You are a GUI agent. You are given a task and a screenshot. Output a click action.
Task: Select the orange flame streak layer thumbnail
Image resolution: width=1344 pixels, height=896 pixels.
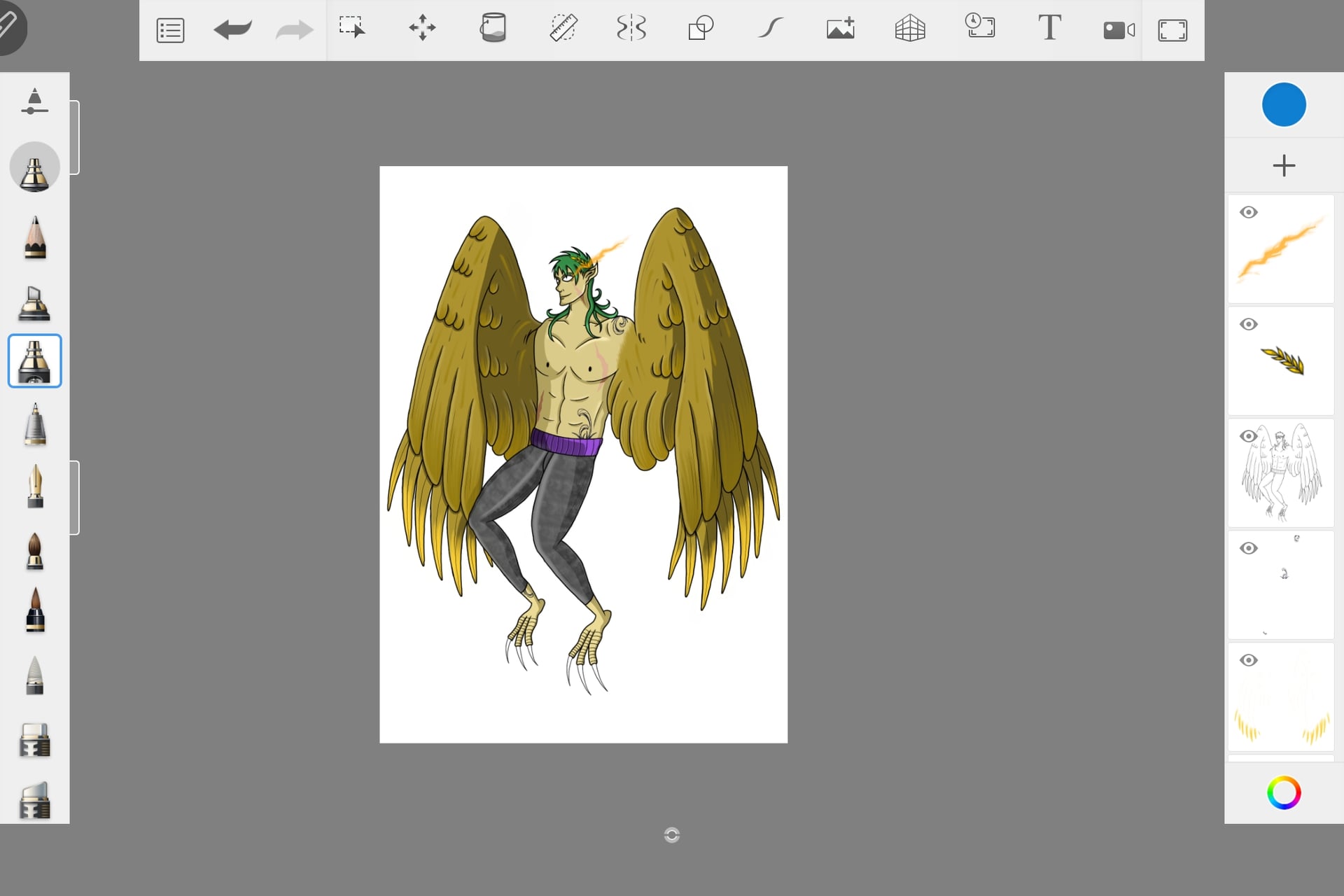pos(1281,249)
